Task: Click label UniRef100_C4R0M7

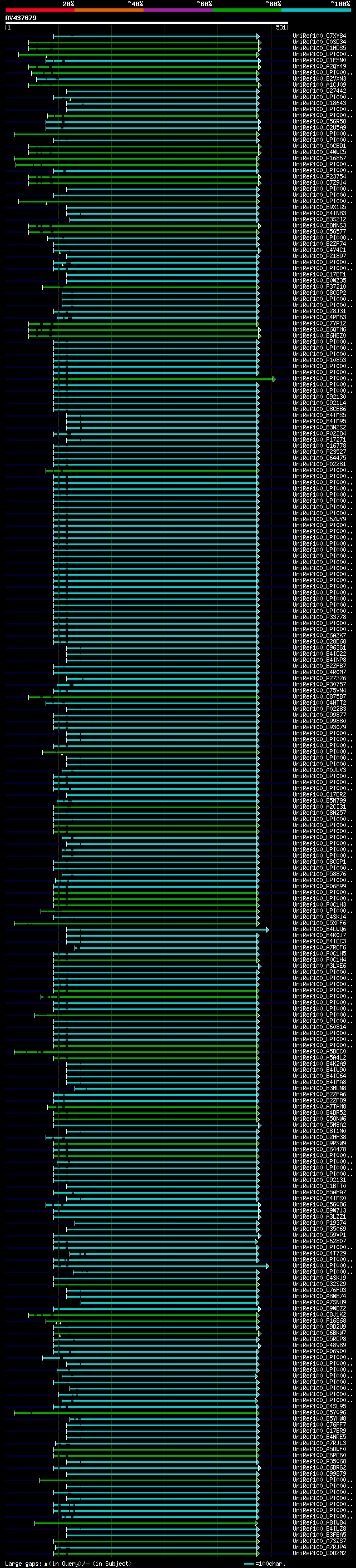Action: [319, 672]
